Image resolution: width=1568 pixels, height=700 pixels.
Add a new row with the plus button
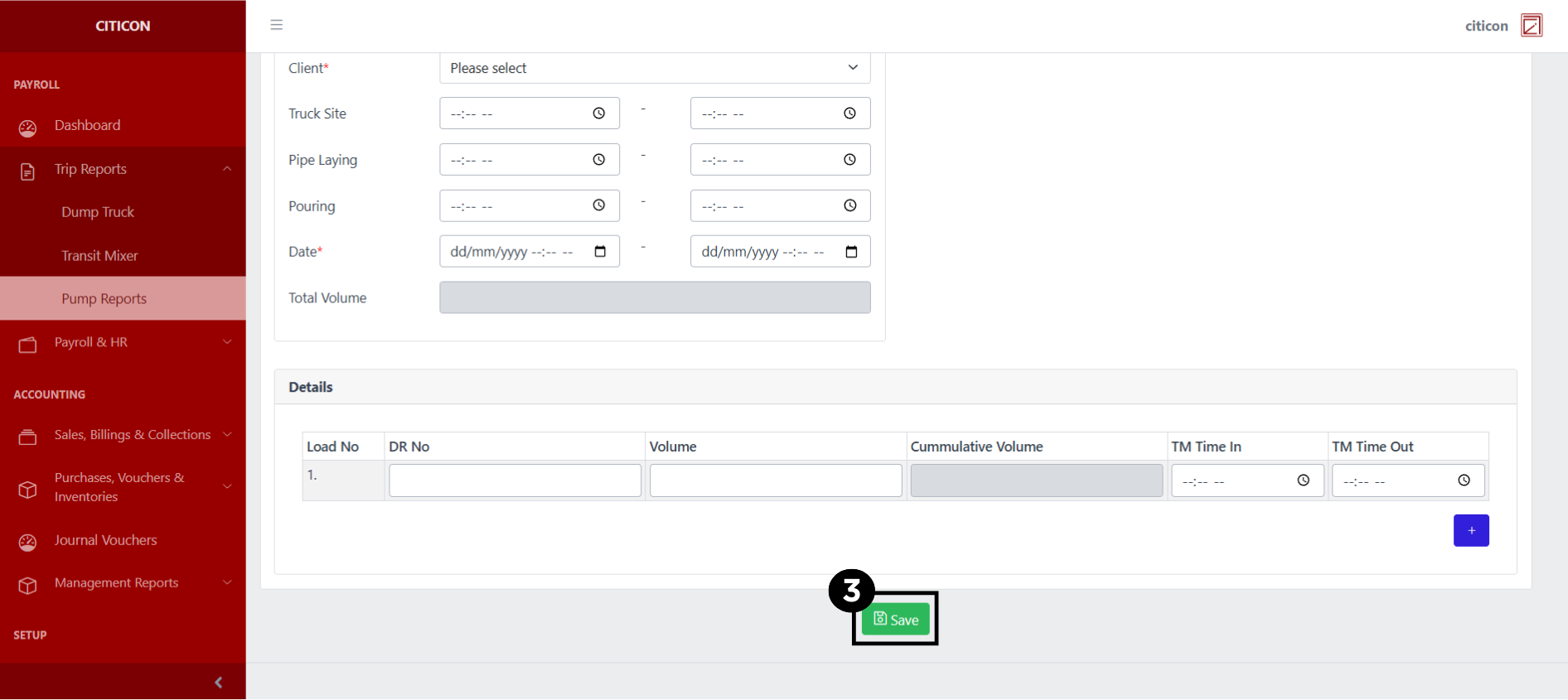[x=1470, y=530]
